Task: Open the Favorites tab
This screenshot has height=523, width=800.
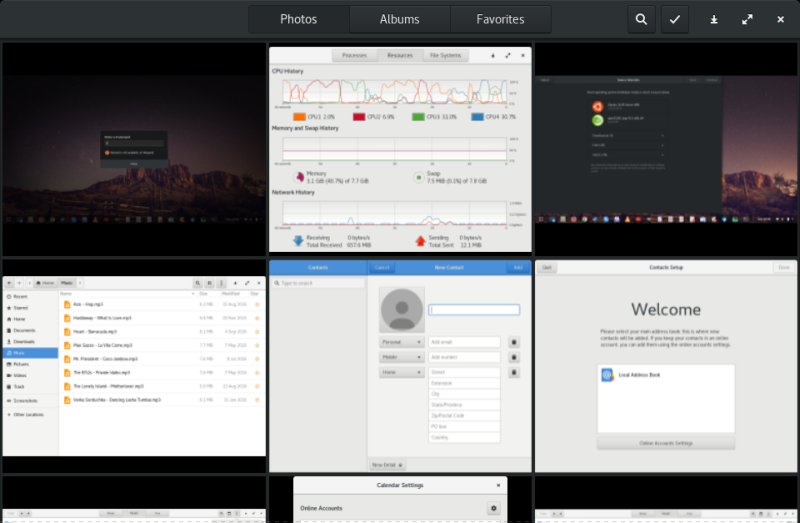Action: click(500, 19)
